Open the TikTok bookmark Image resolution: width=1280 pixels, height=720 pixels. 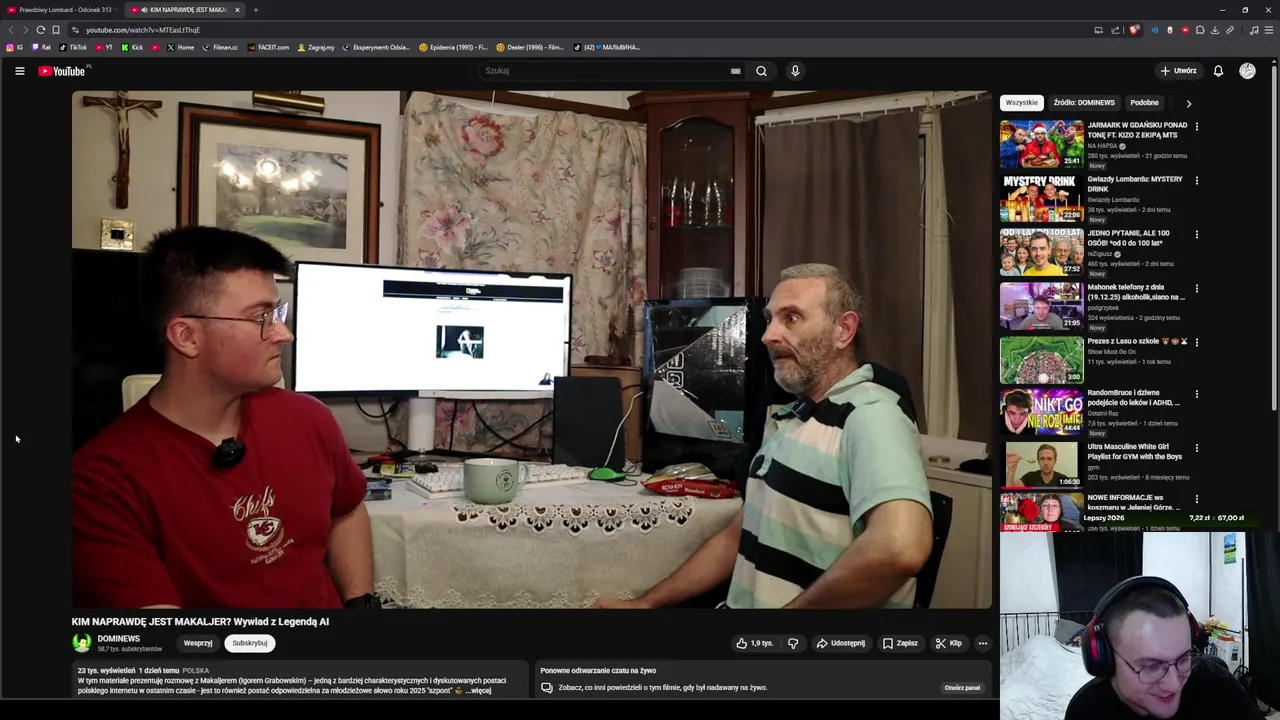tap(74, 47)
